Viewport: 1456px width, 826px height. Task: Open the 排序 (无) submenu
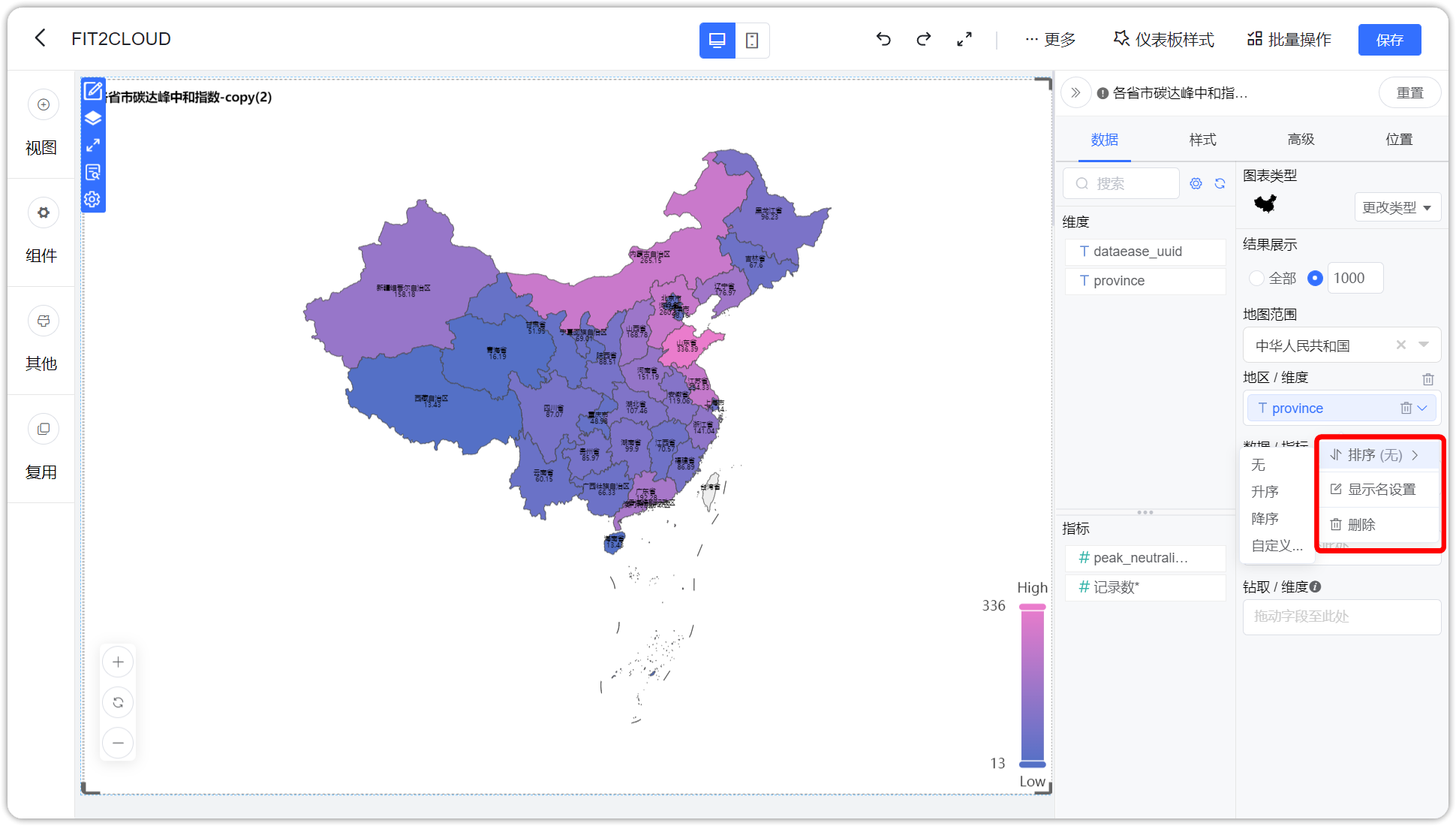click(1378, 455)
